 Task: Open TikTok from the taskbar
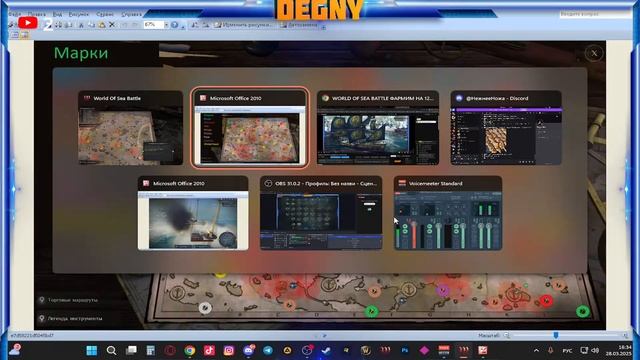209,350
